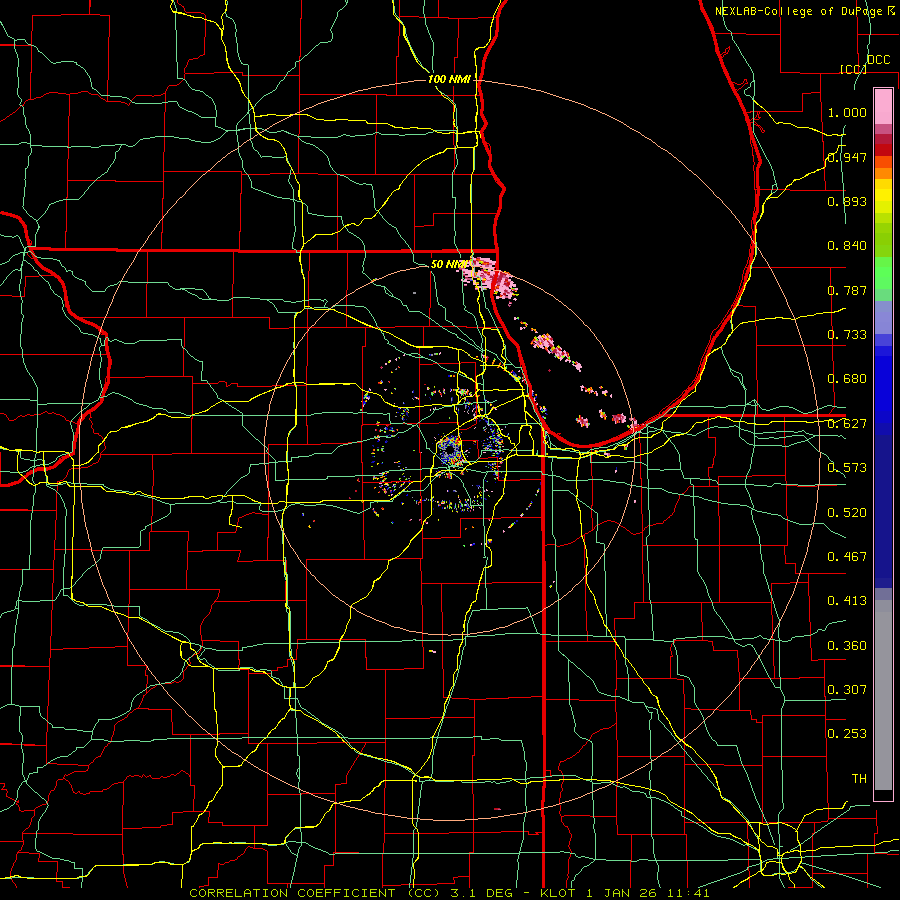900x900 pixels.
Task: Click the TH threshold label
Action: (x=859, y=779)
